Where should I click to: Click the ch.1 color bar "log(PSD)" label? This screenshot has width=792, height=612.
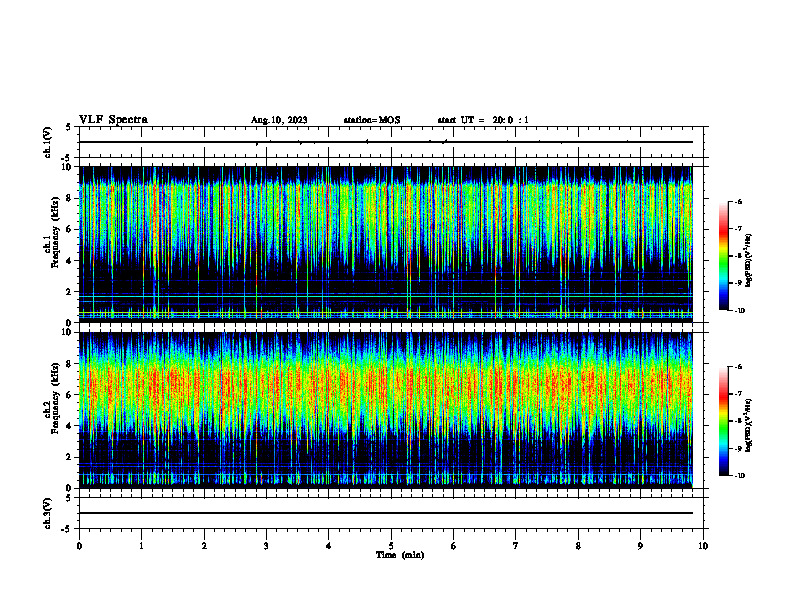(x=749, y=260)
